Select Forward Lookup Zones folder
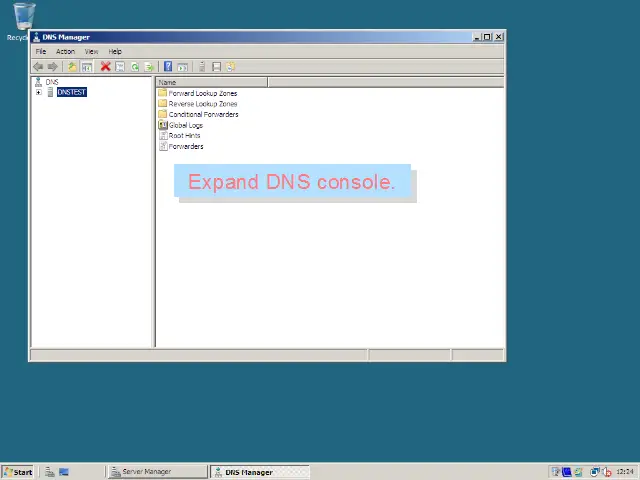The image size is (640, 480). click(x=203, y=93)
